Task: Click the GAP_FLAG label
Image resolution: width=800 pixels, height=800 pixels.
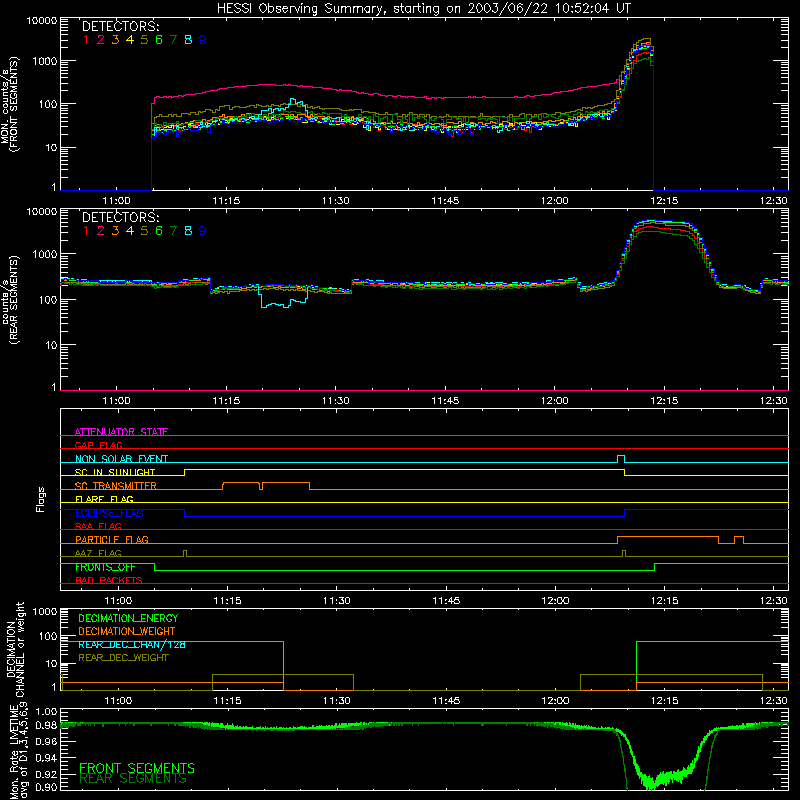Action: coord(98,445)
